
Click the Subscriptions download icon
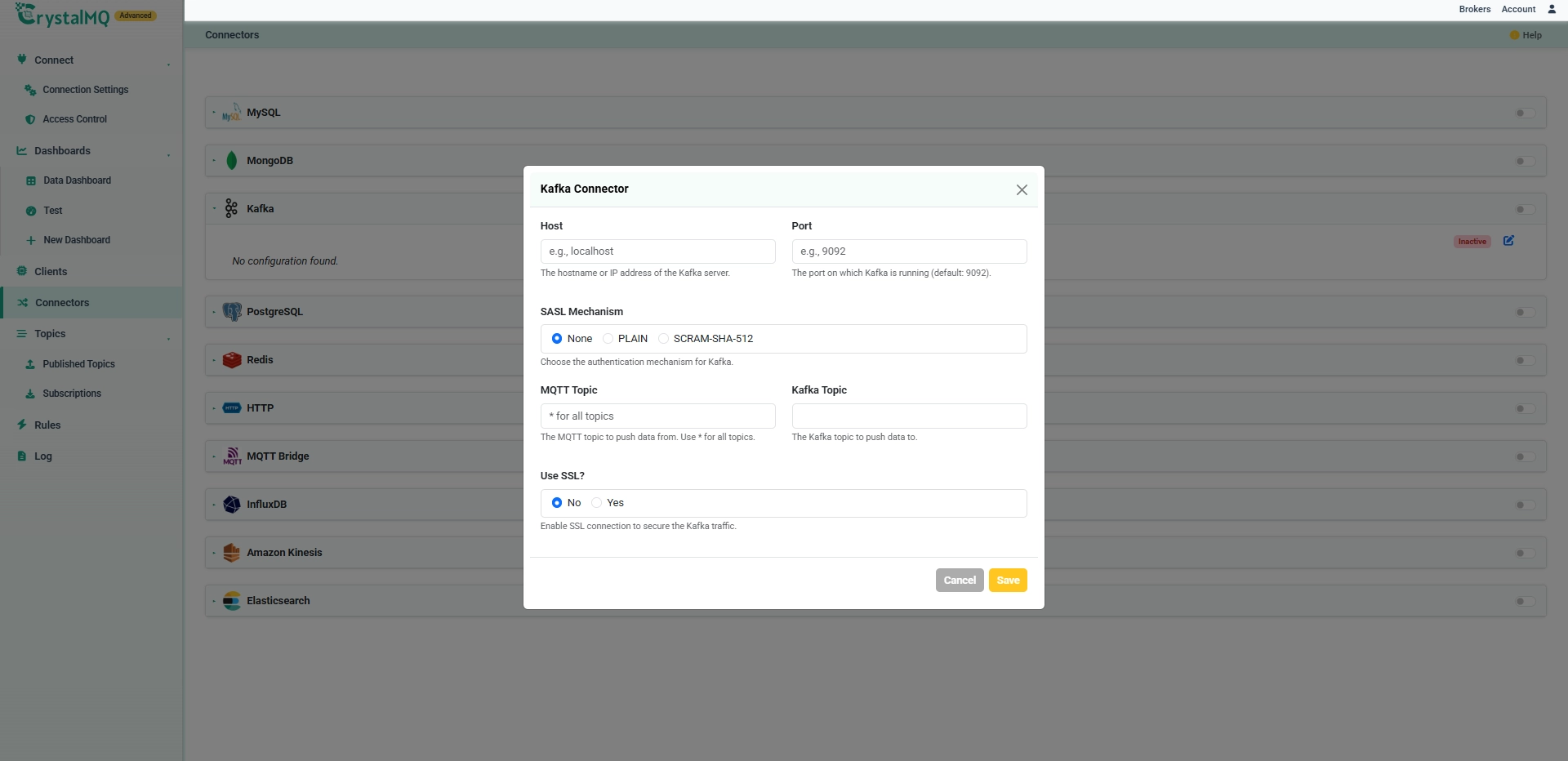pyautogui.click(x=30, y=394)
